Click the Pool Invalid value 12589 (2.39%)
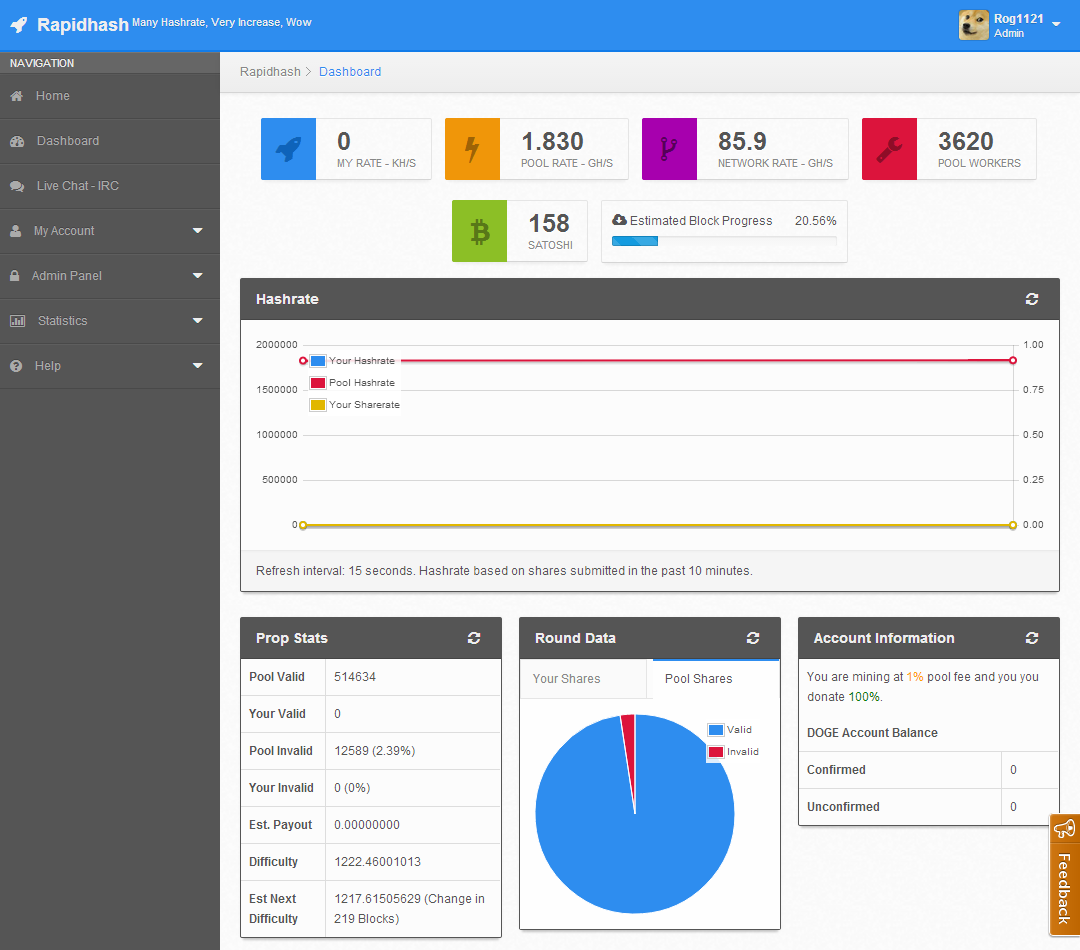Image resolution: width=1080 pixels, height=950 pixels. click(x=375, y=751)
